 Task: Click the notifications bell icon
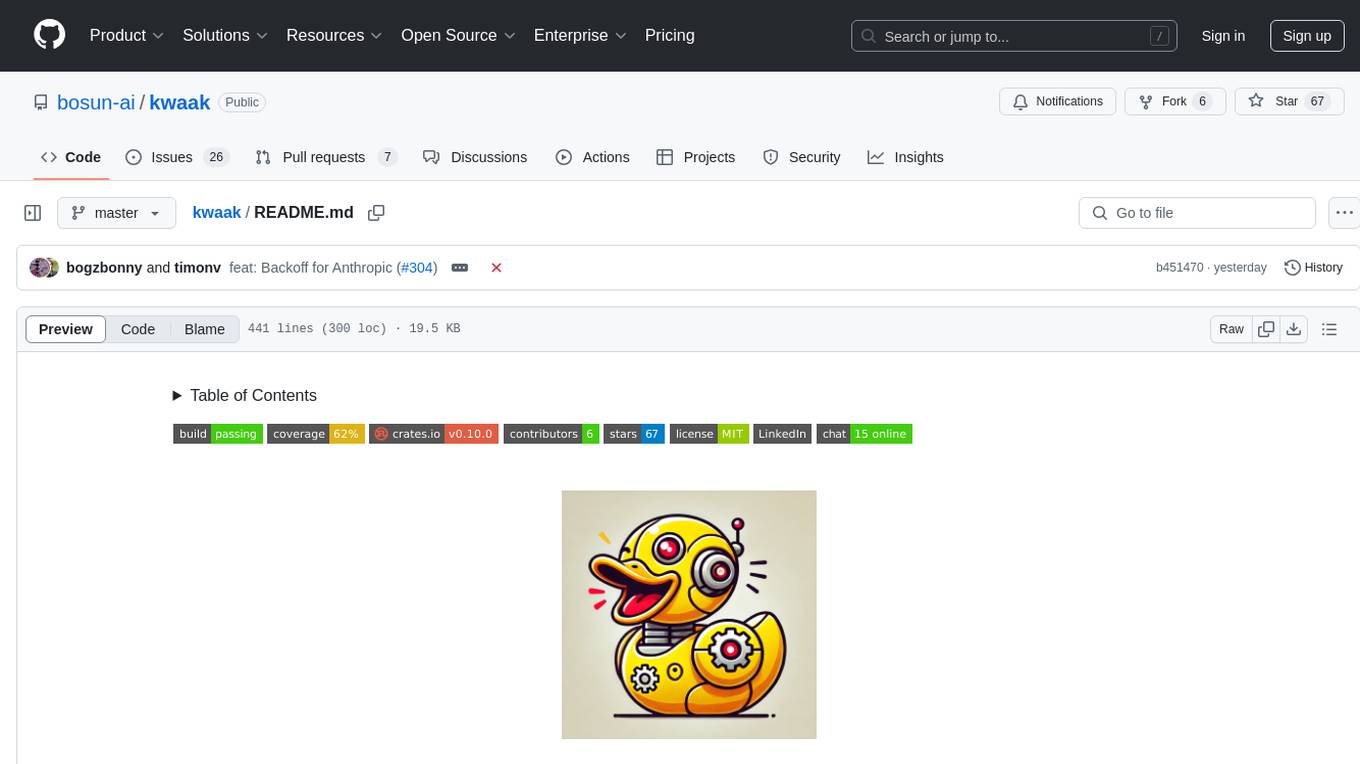1021,102
